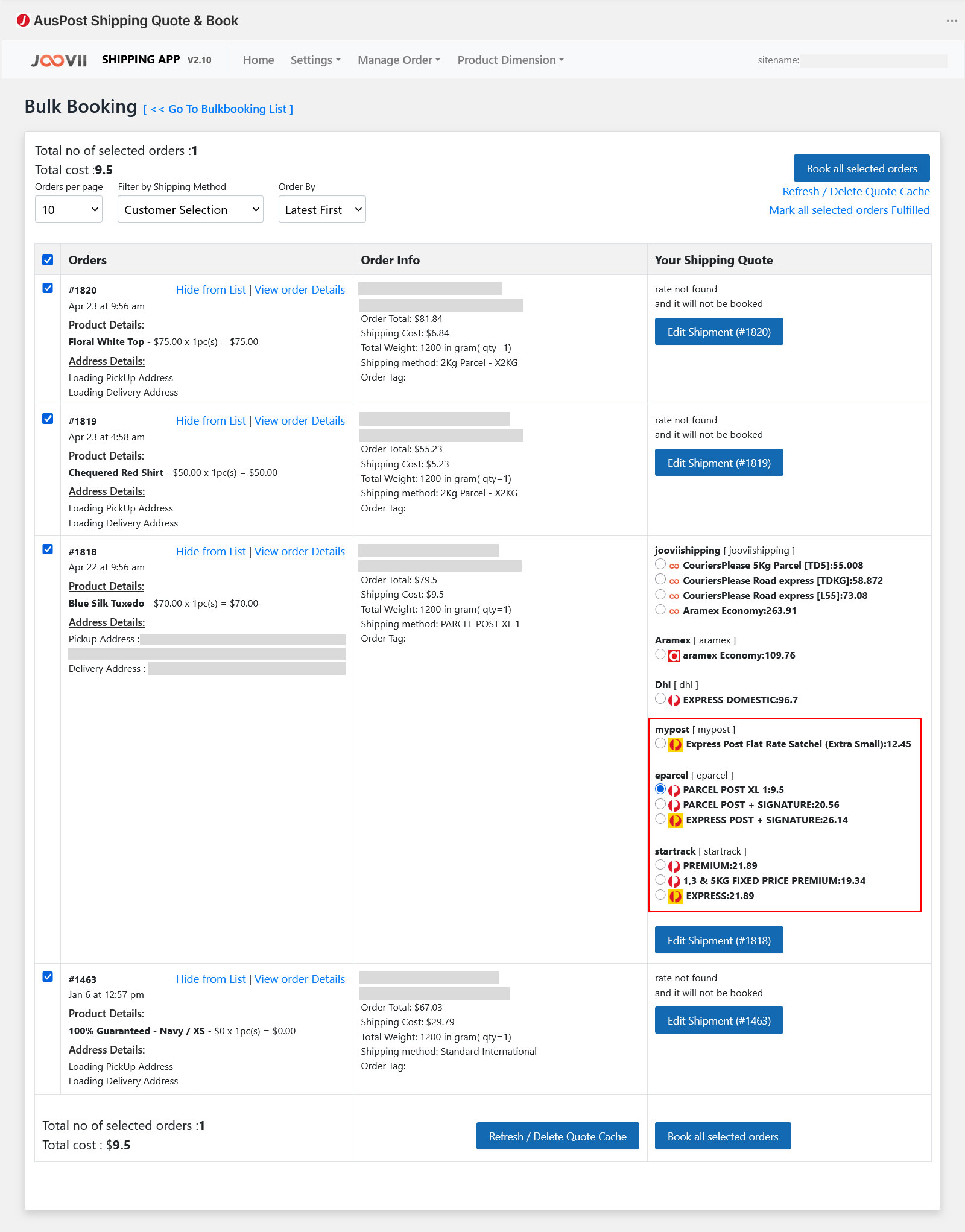
Task: Click Edit Shipment (#1819)
Action: pos(719,463)
